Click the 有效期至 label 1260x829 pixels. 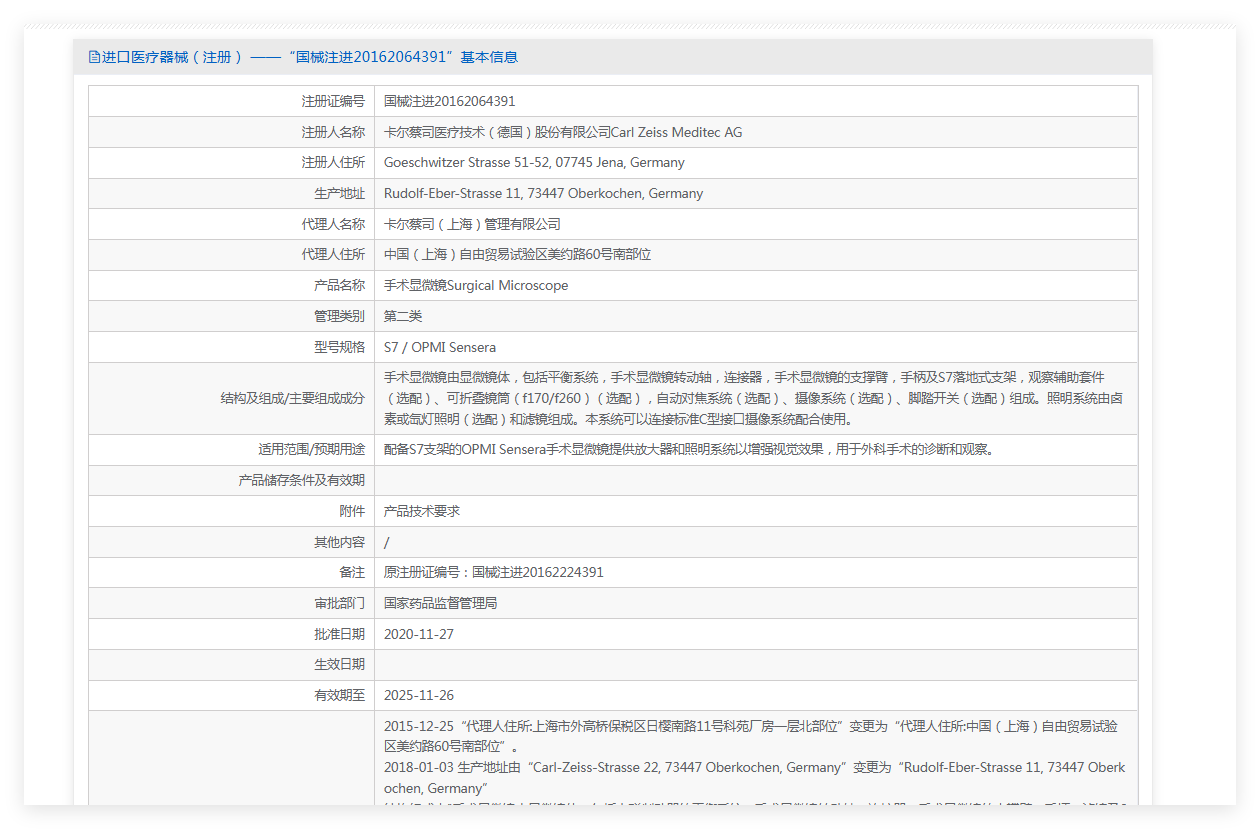pyautogui.click(x=339, y=695)
